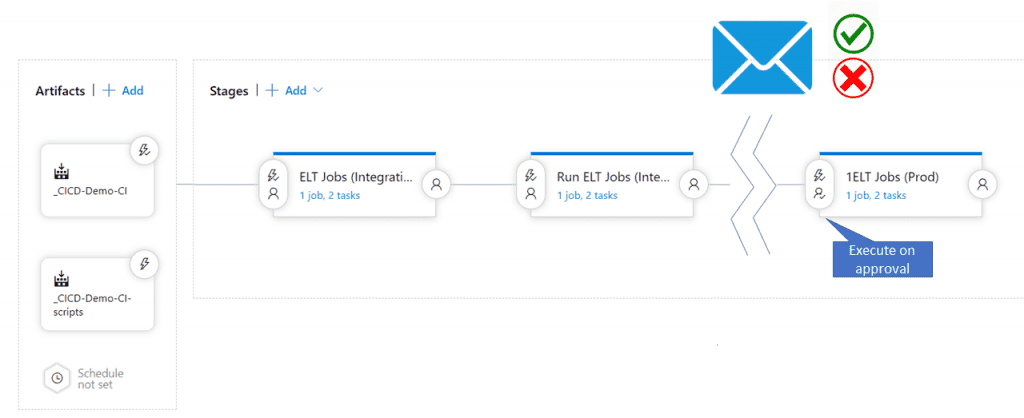Image resolution: width=1024 pixels, height=418 pixels.
Task: Open post-deployment conditions of 1ELT Jobs (Prod)
Action: pos(982,185)
